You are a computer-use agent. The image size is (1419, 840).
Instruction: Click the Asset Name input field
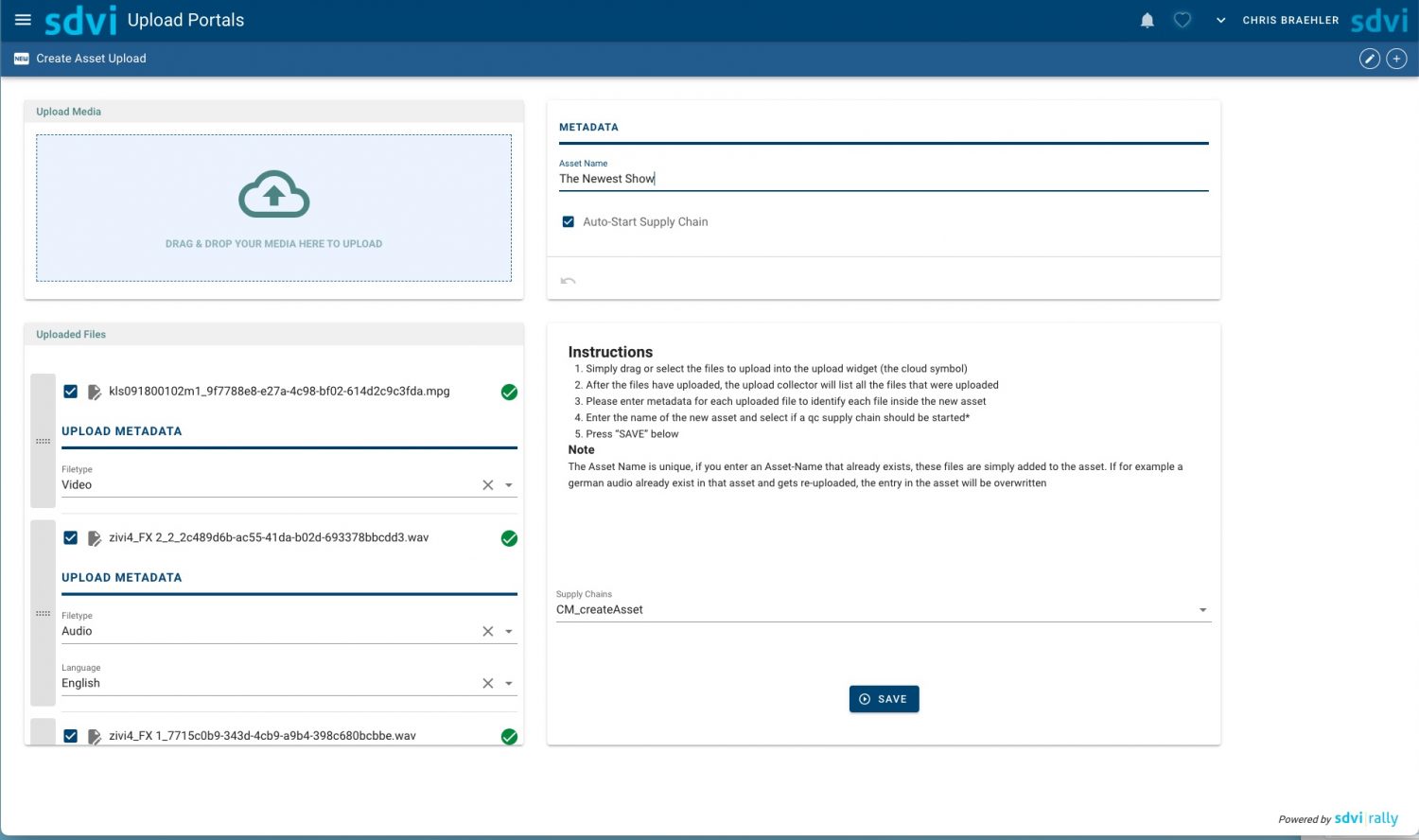click(883, 179)
